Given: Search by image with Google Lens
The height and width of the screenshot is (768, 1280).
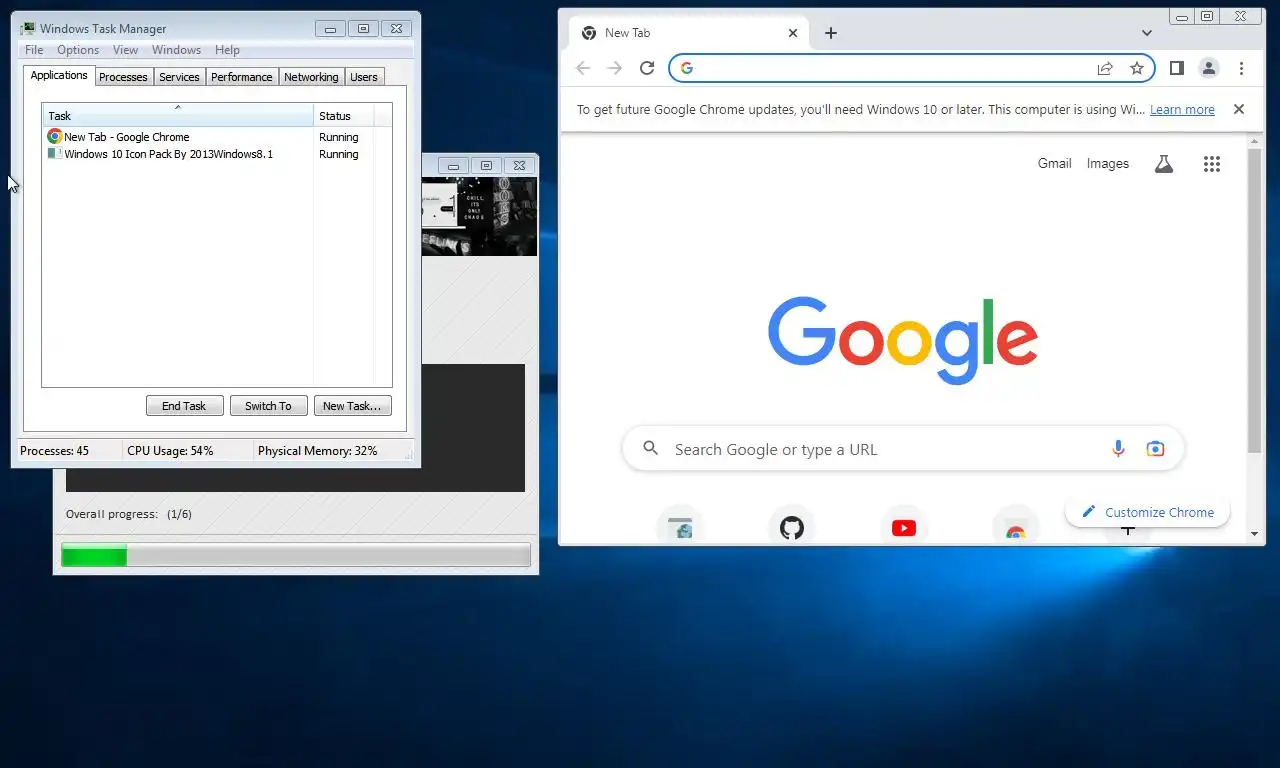Looking at the screenshot, I should pyautogui.click(x=1155, y=449).
